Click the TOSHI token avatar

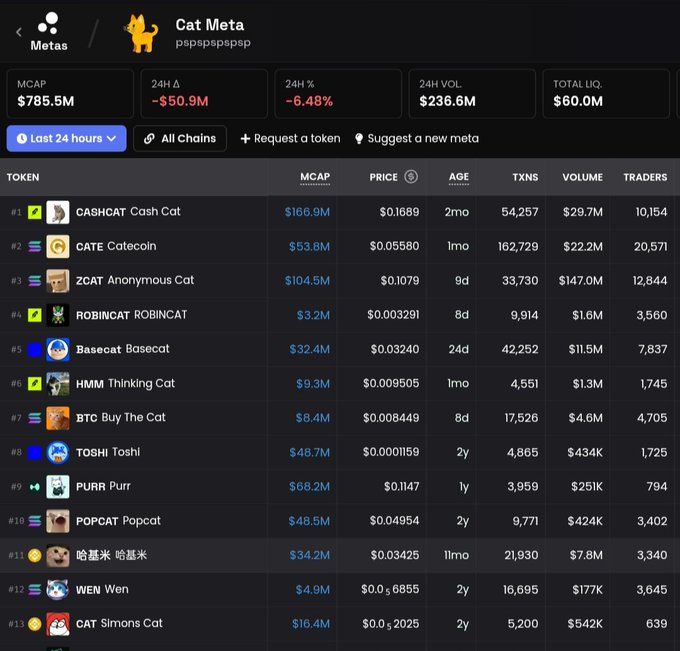pyautogui.click(x=58, y=452)
